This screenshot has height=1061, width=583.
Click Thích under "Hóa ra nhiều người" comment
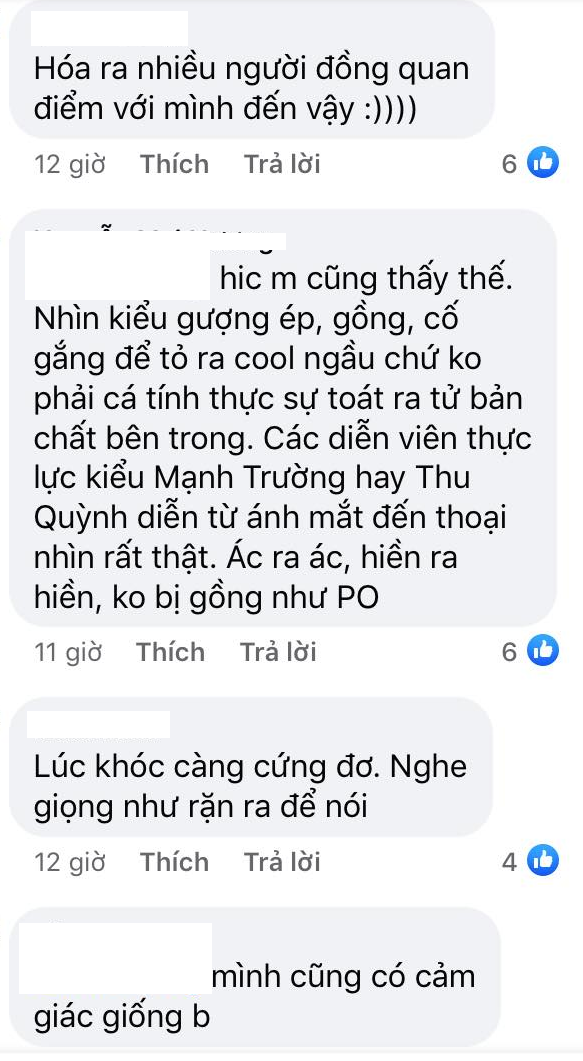click(174, 164)
